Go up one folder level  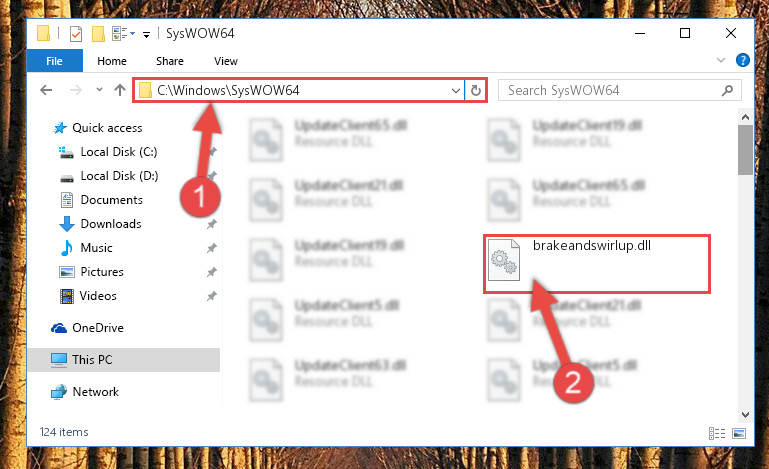click(120, 90)
